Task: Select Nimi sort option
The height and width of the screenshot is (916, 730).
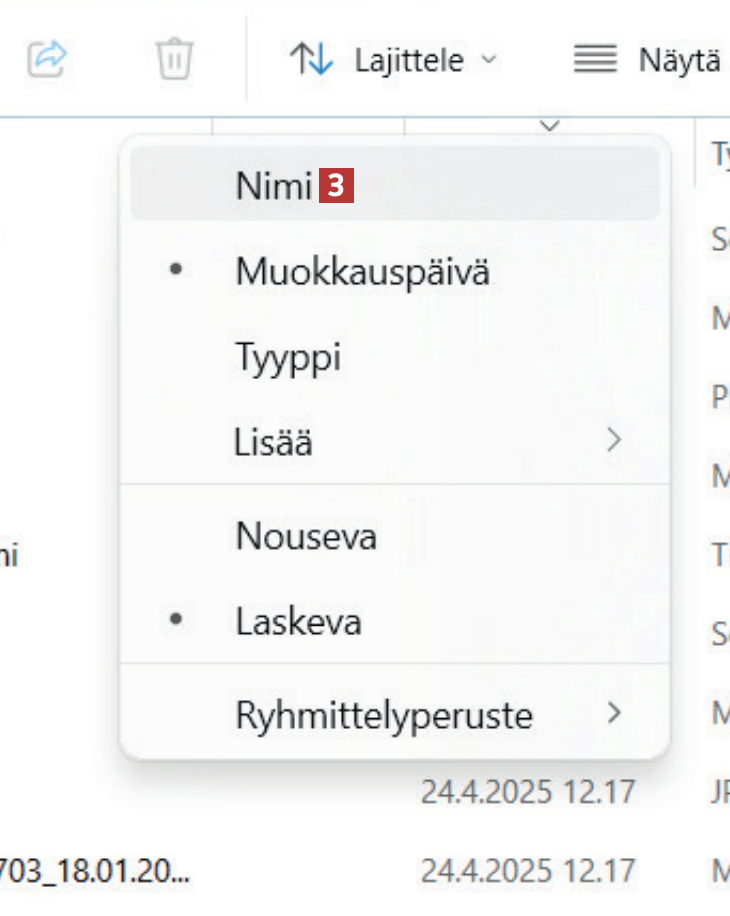Action: [x=275, y=185]
